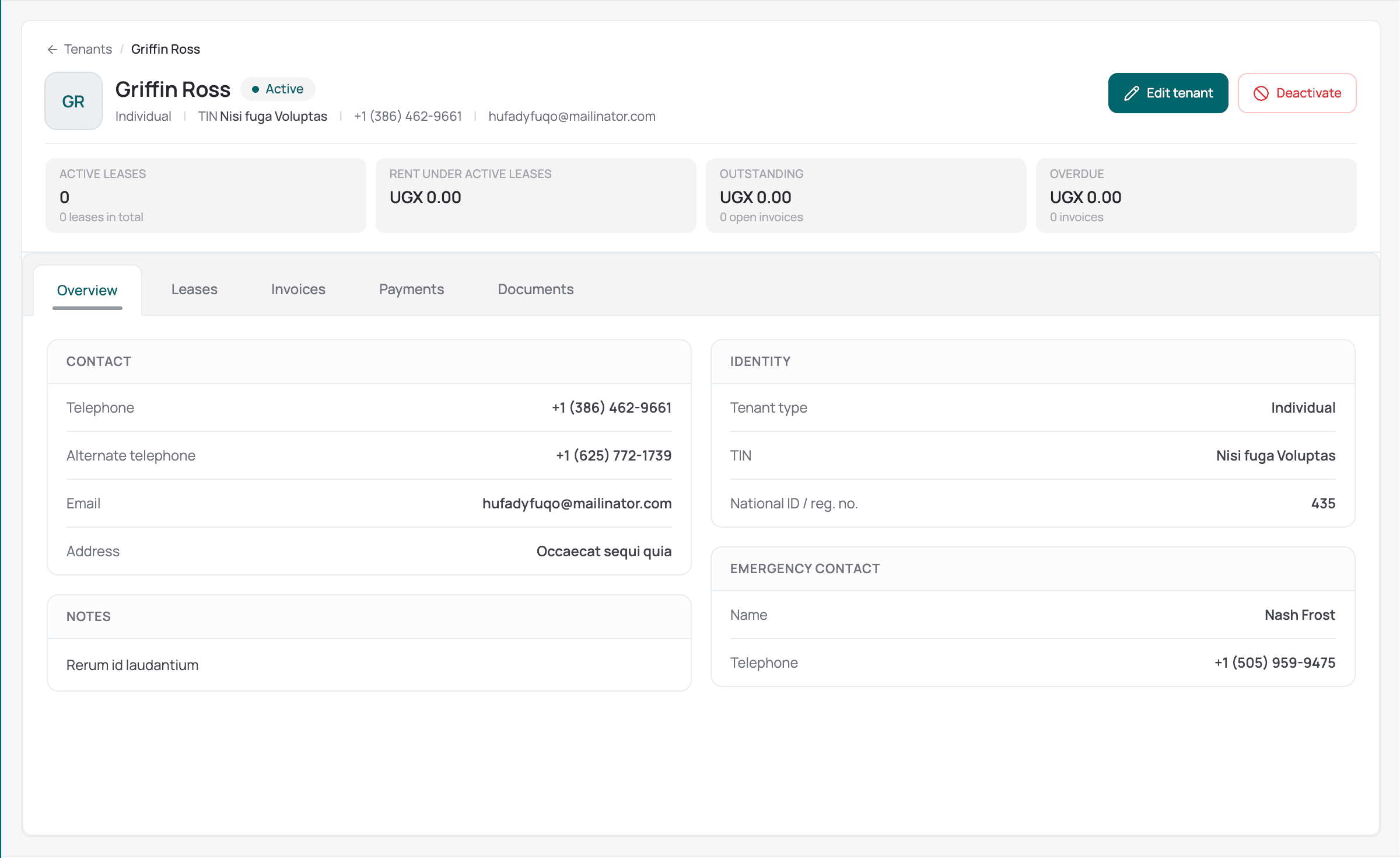
Task: Click the 0 leases in total text
Action: click(101, 217)
